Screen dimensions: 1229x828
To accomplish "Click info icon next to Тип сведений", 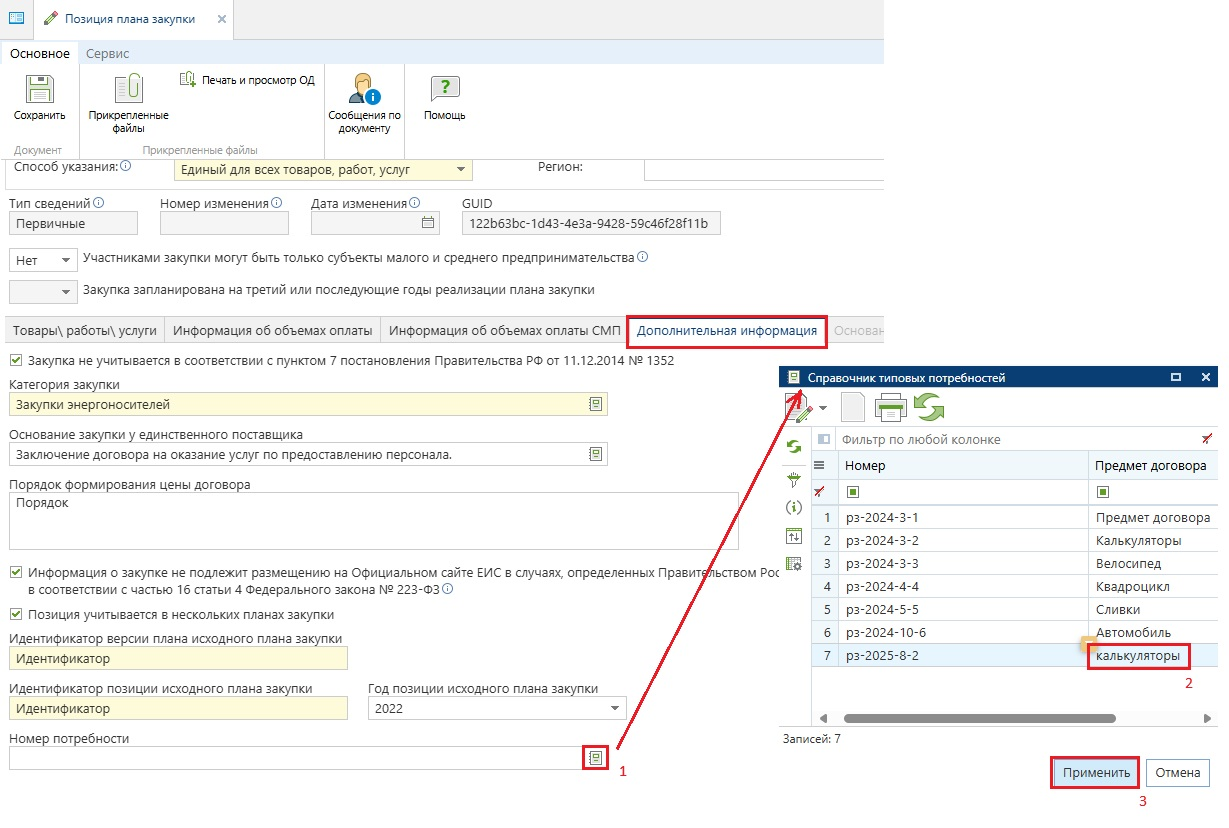I will (98, 203).
